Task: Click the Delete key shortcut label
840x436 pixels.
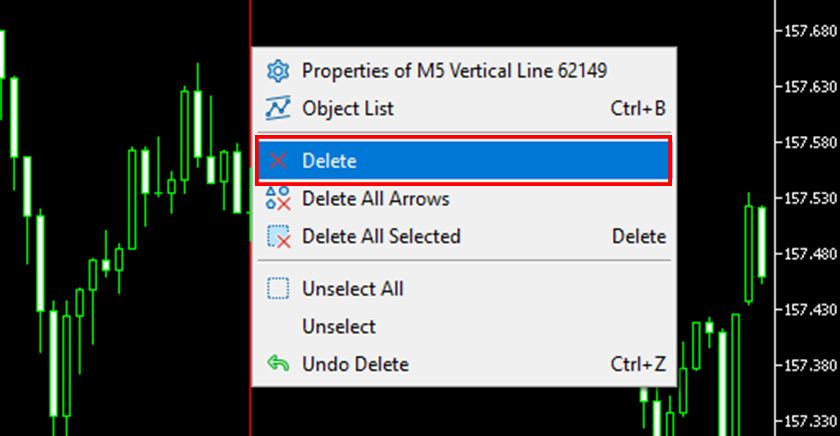Action: click(x=638, y=237)
